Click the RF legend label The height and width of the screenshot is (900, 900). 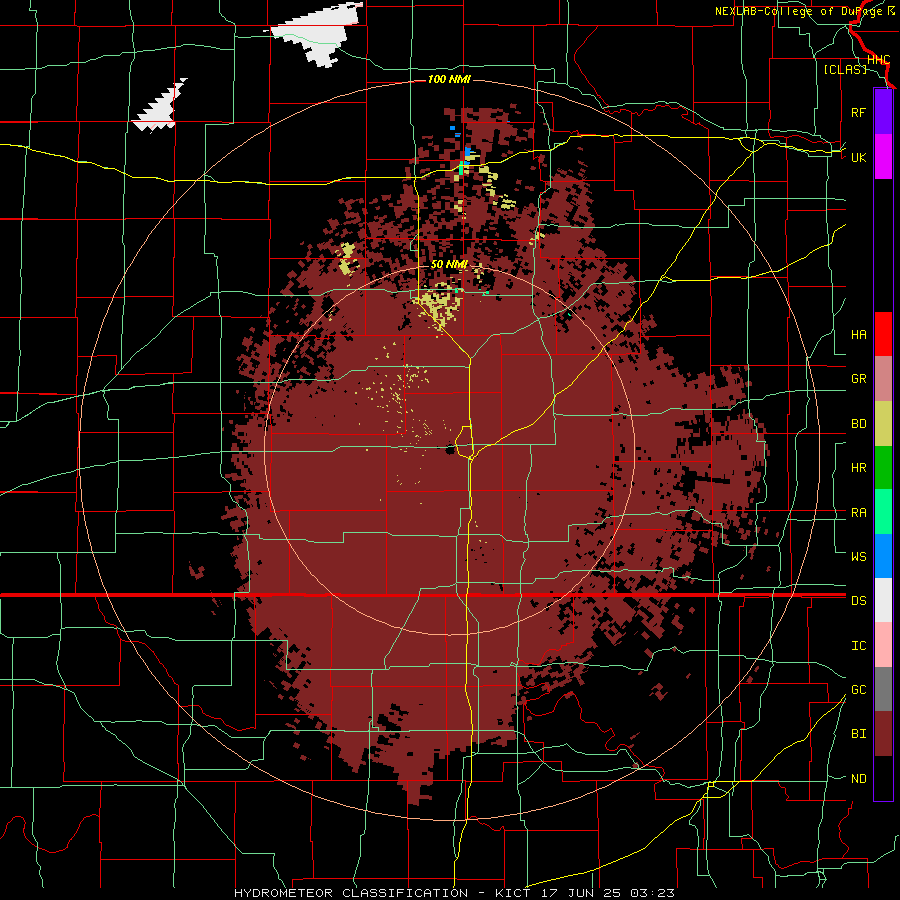[858, 112]
